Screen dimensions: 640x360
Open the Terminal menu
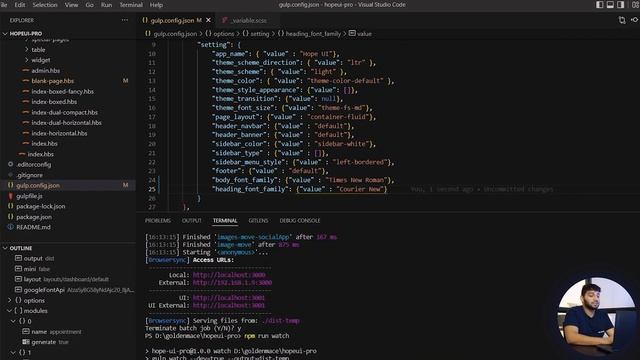coord(131,5)
